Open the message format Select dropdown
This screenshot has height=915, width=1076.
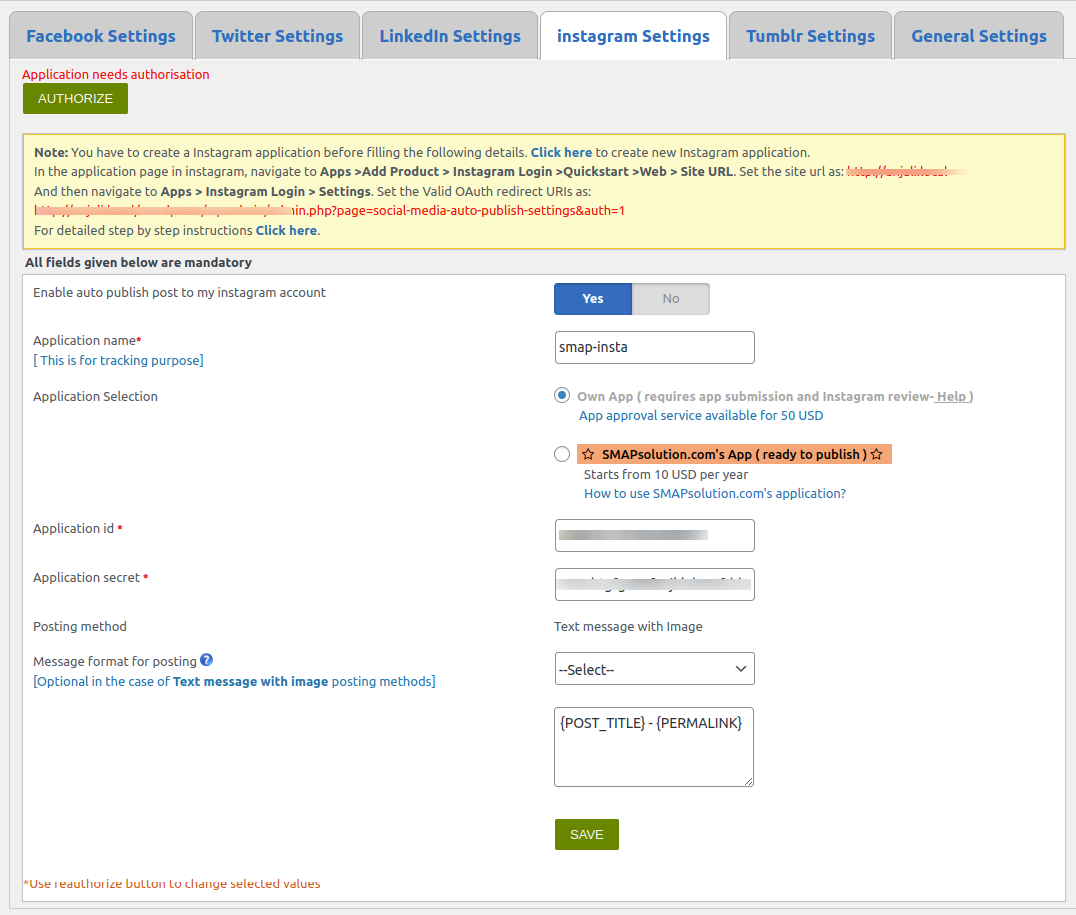654,668
